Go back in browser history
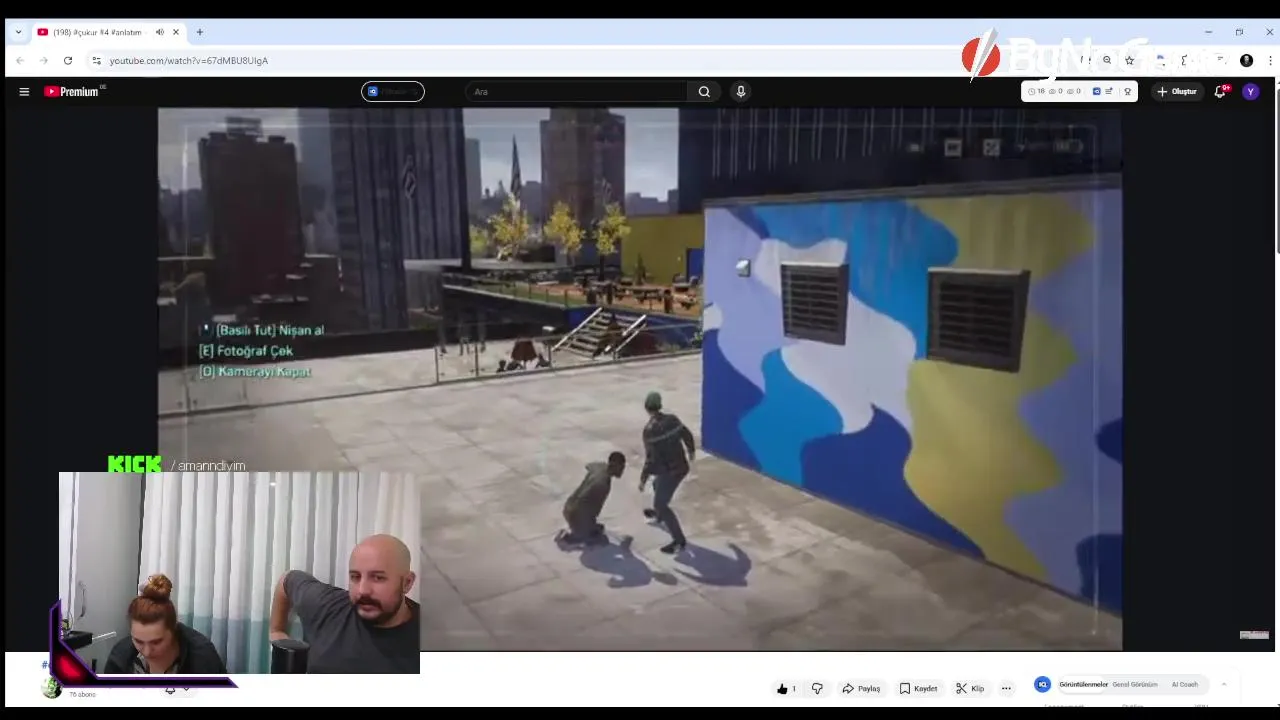Screen dimensions: 1280x720 20,60
